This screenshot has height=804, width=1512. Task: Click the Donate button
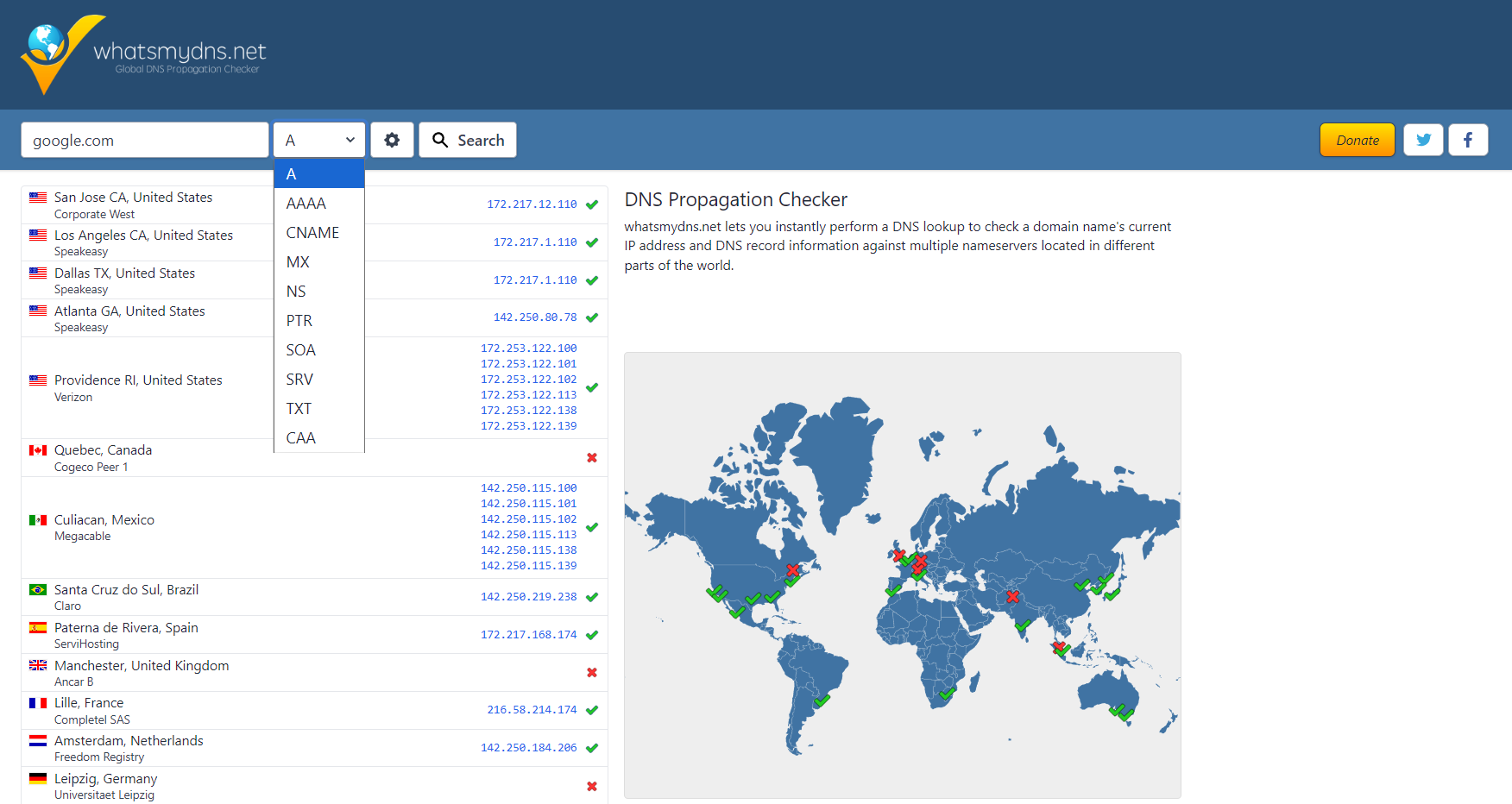pyautogui.click(x=1357, y=140)
